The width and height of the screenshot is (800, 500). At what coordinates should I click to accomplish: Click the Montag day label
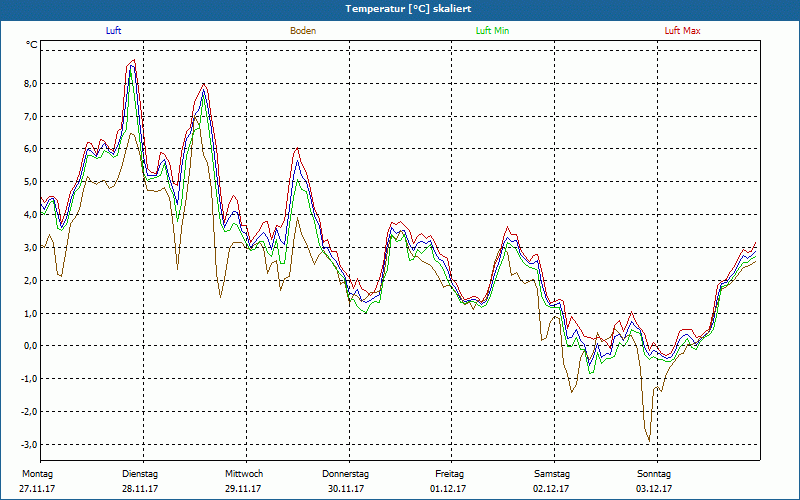(x=37, y=474)
